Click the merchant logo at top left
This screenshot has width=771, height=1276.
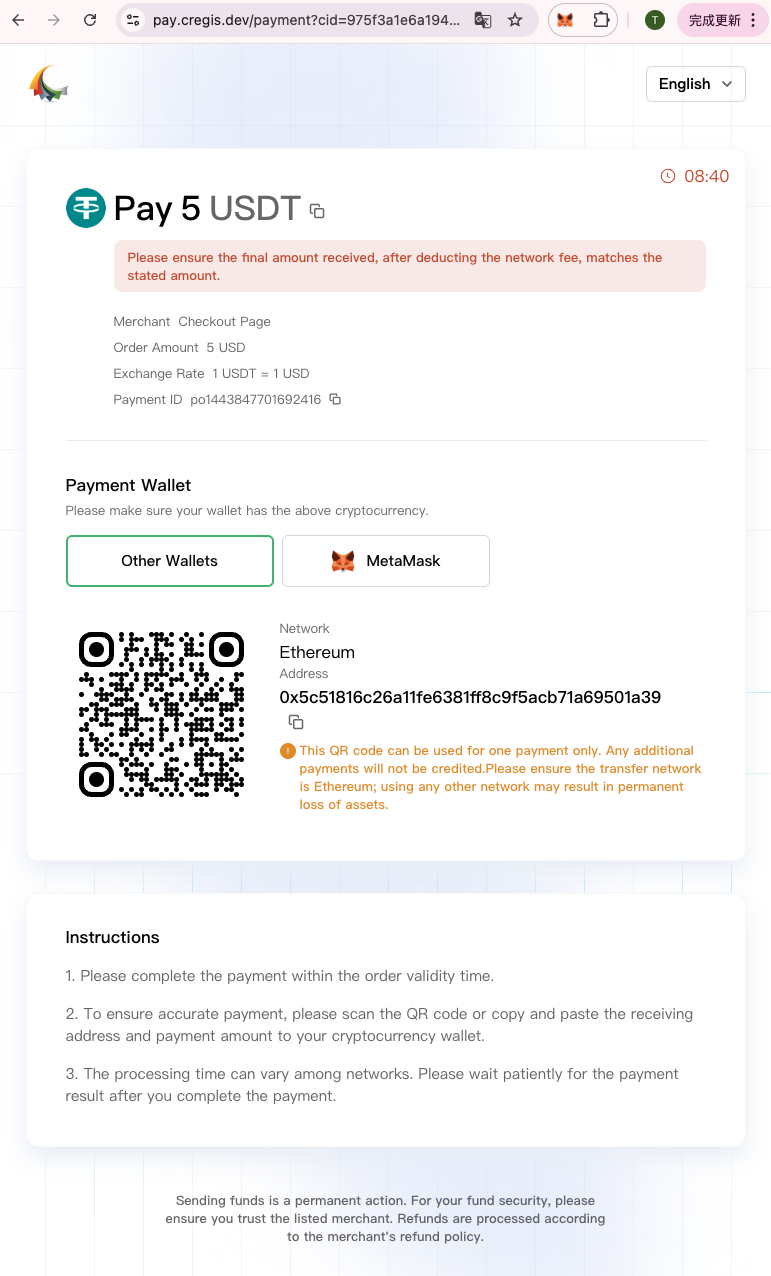(48, 84)
